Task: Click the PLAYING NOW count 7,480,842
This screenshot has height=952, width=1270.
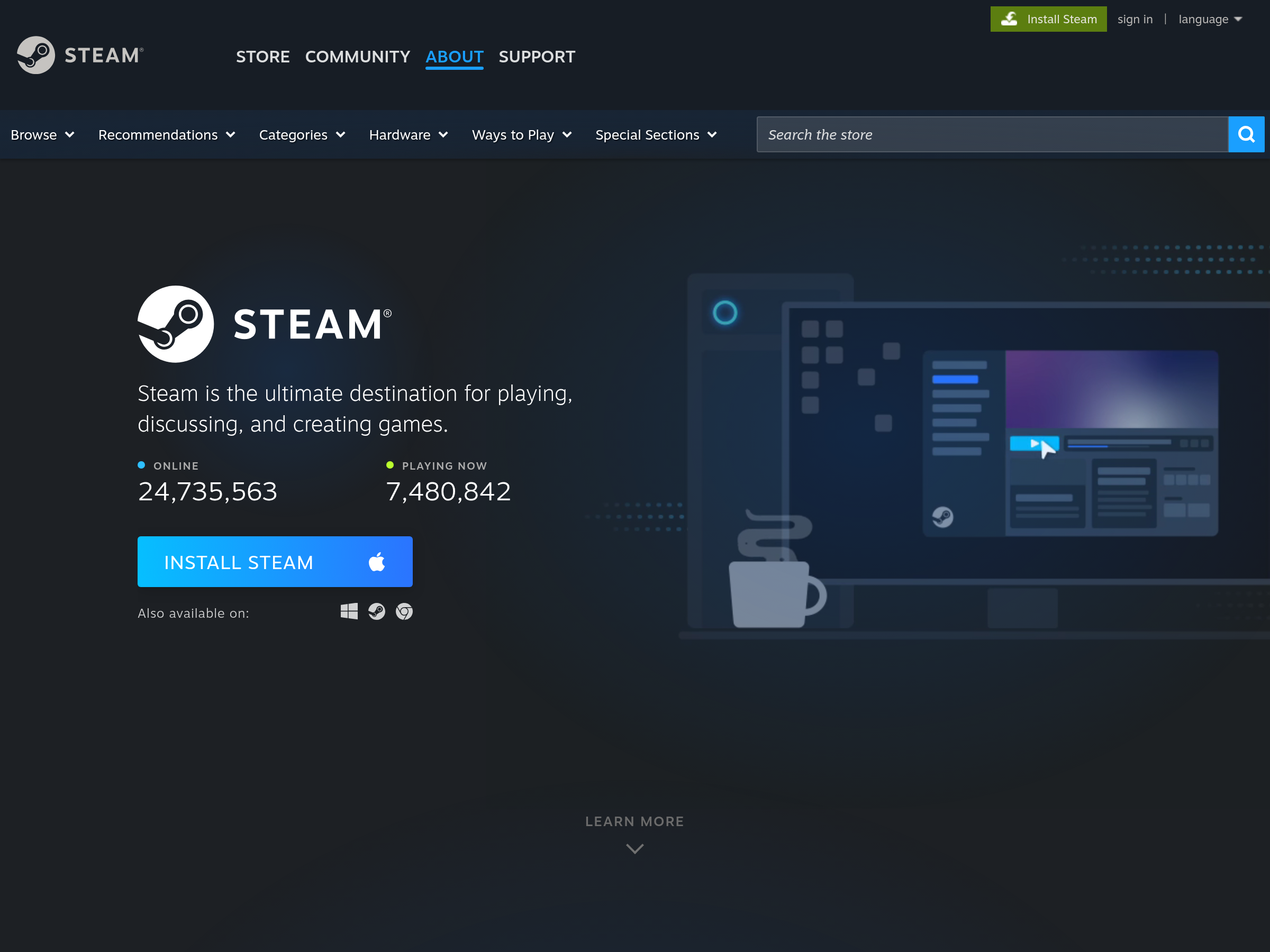Action: click(x=448, y=491)
